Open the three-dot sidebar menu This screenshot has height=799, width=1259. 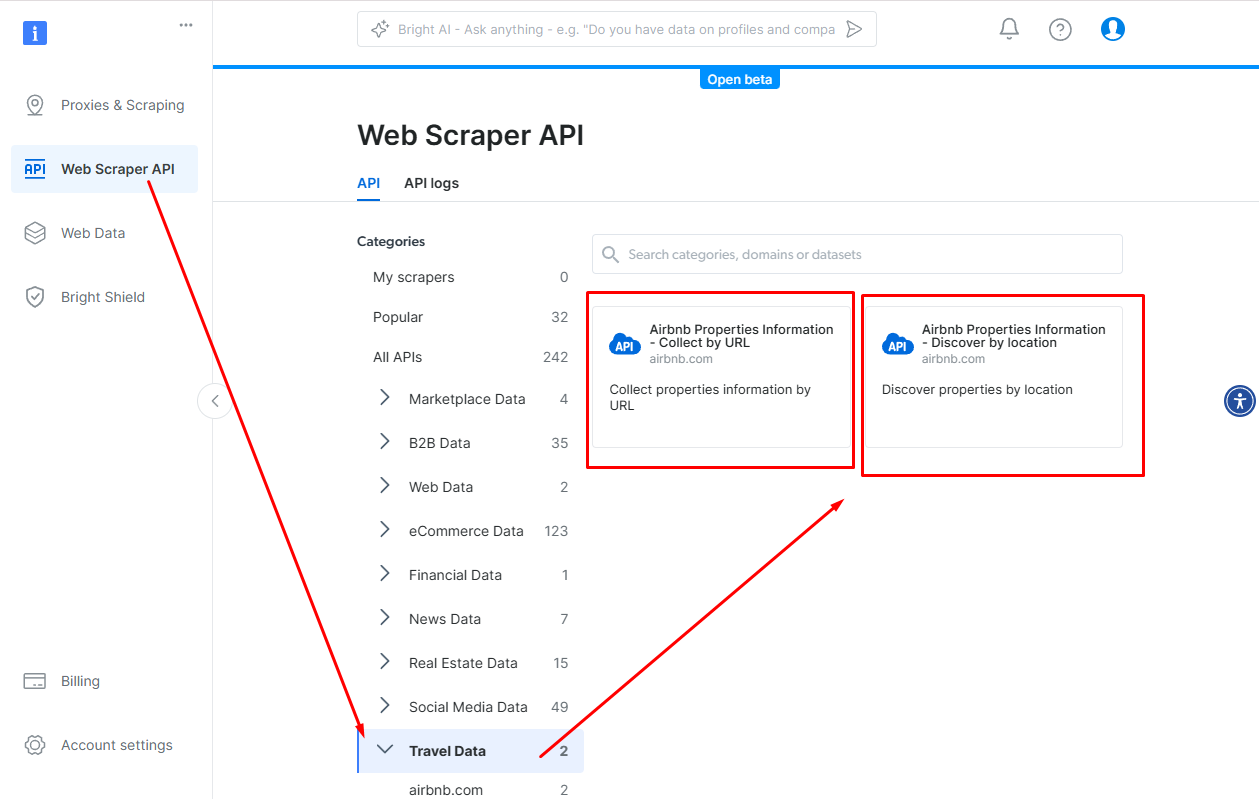[x=186, y=25]
